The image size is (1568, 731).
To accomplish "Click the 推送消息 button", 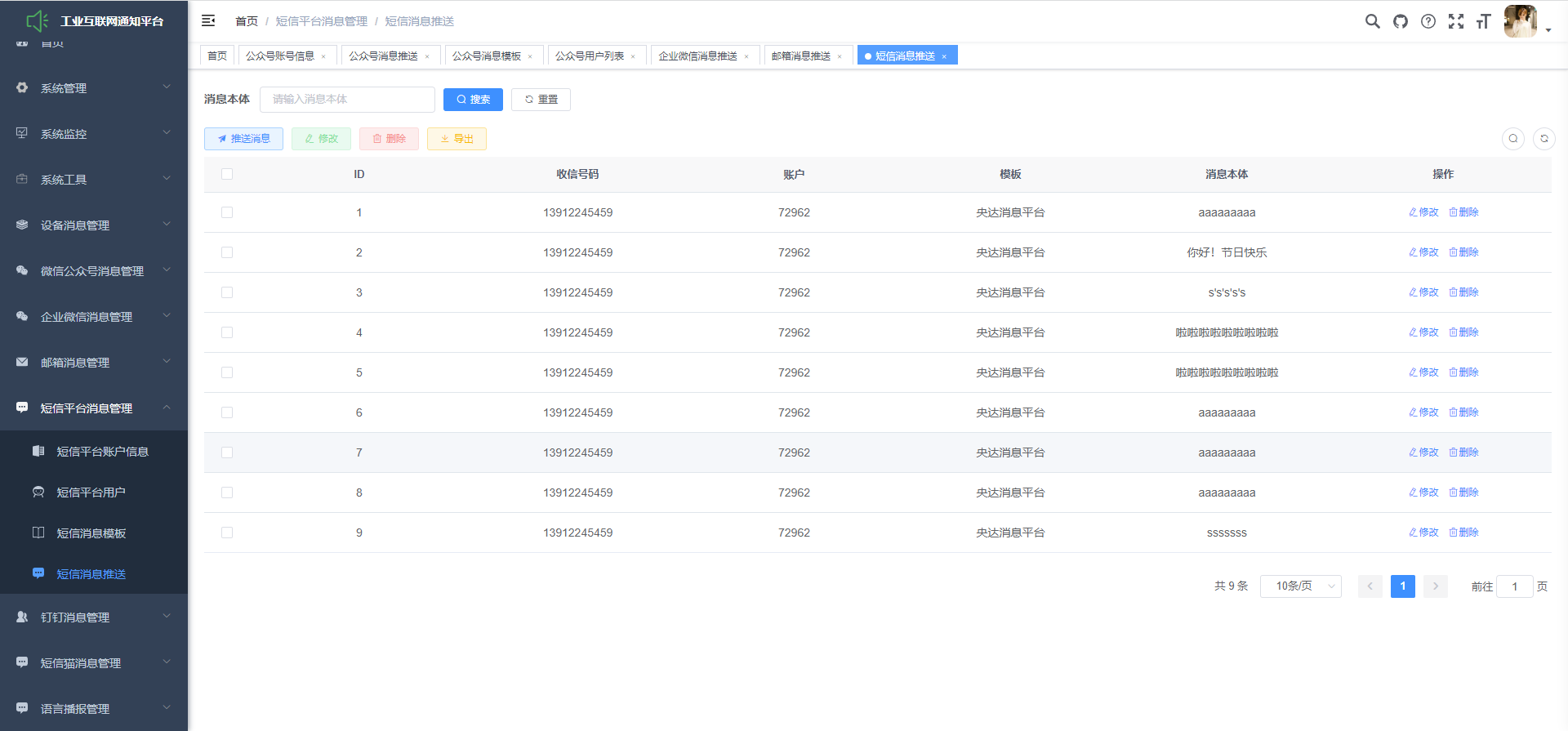I will pos(243,139).
